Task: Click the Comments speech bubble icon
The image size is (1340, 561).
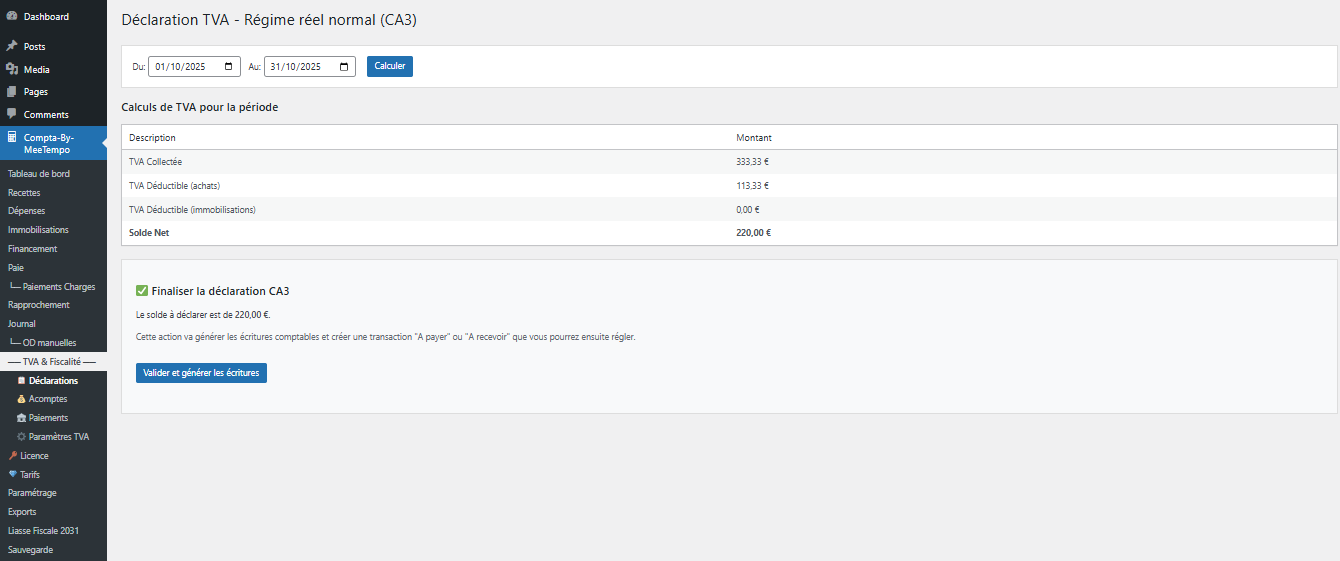Action: coord(12,114)
